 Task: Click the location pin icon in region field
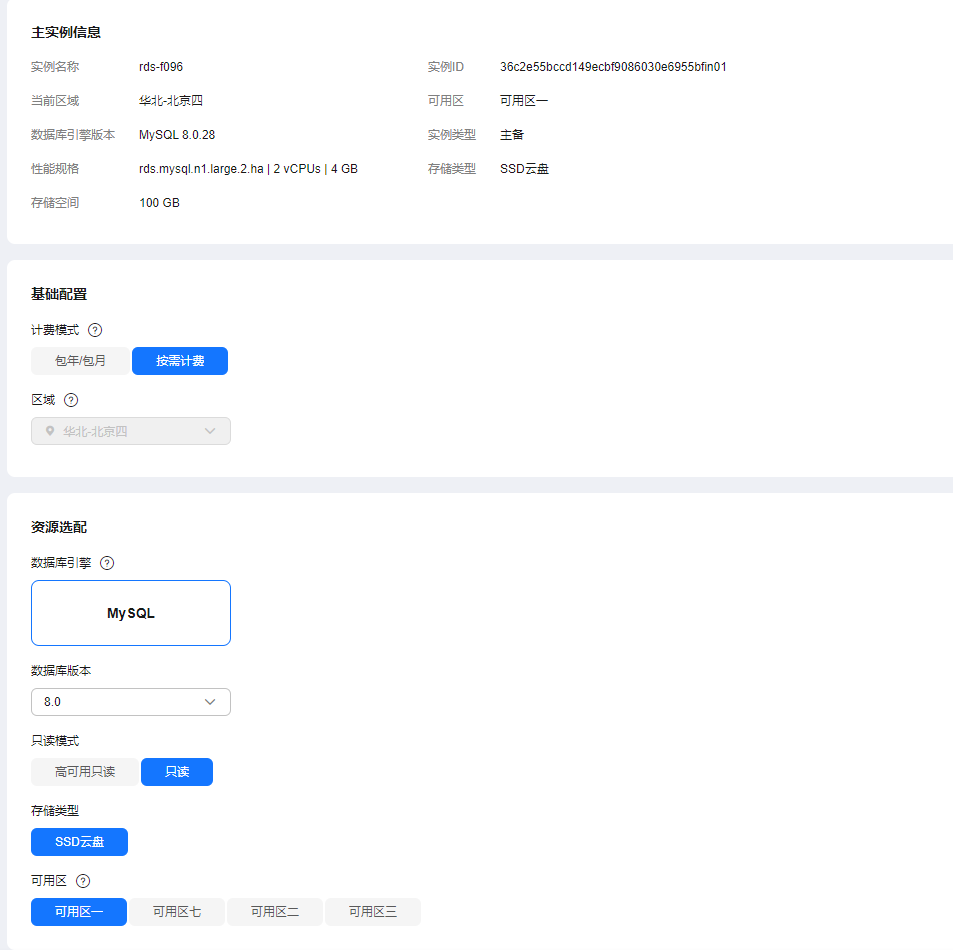[50, 432]
